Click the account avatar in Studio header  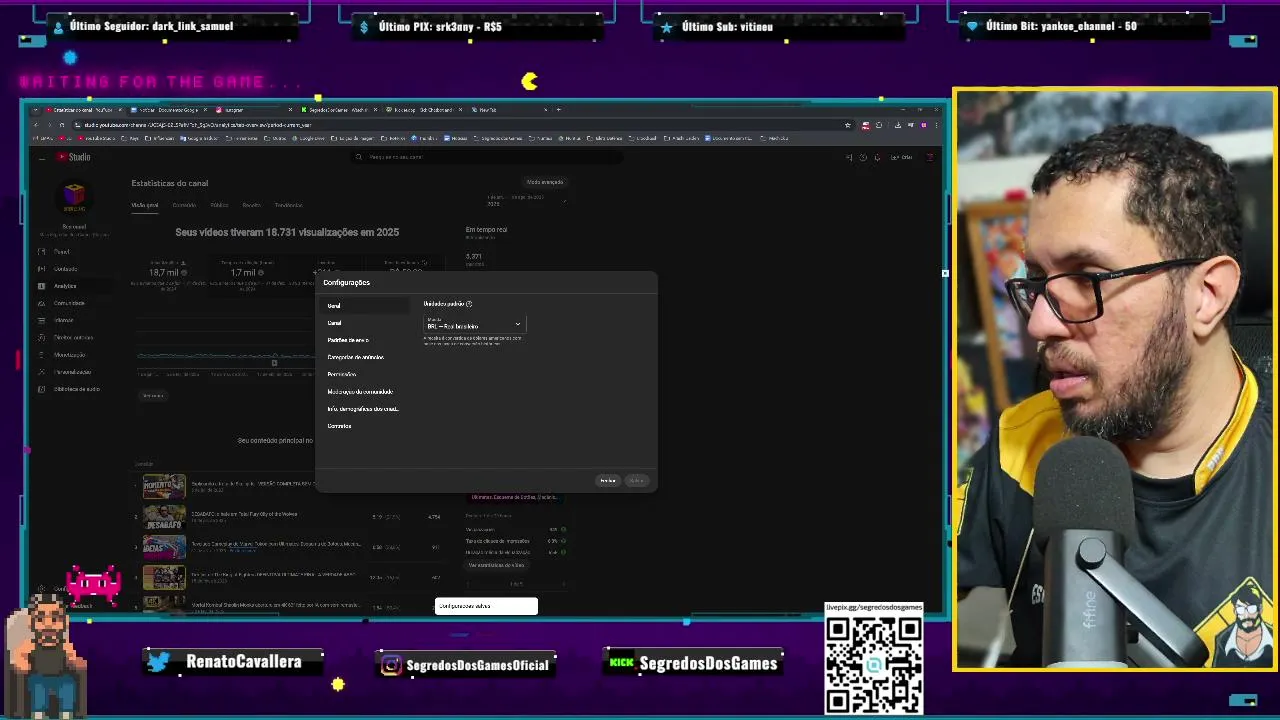[930, 157]
